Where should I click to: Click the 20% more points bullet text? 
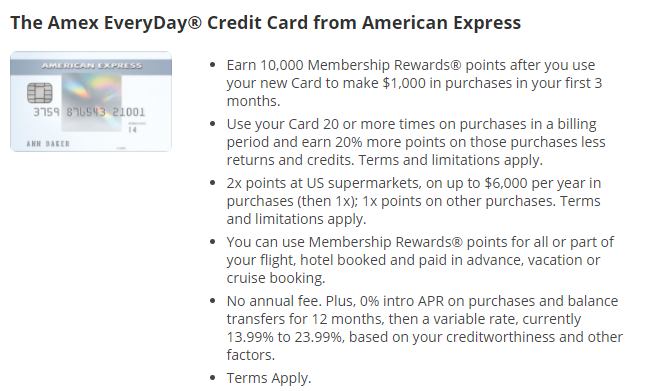416,142
